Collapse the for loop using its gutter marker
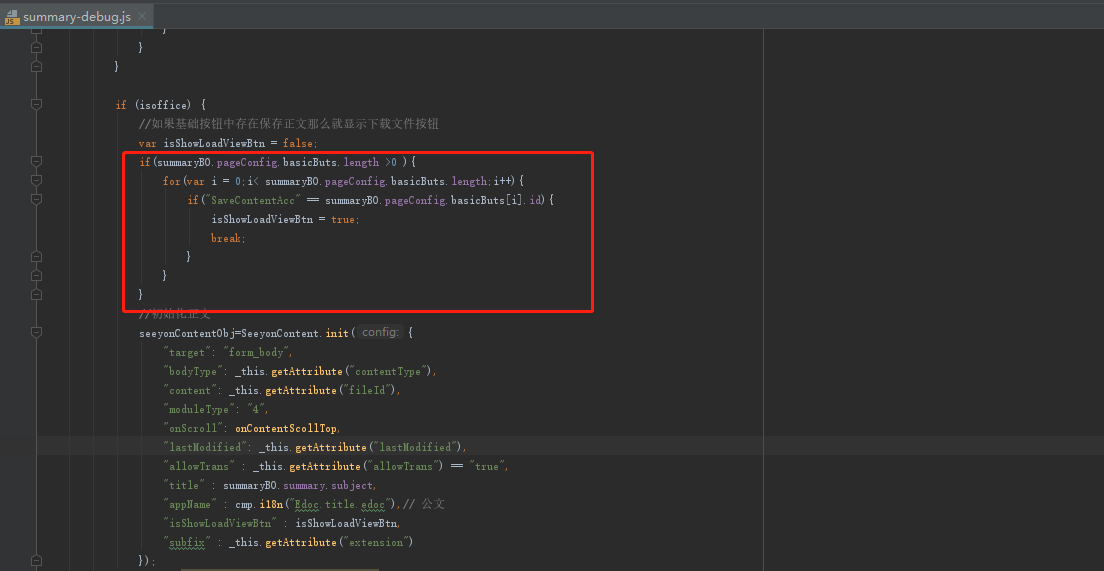Viewport: 1104px width, 571px height. click(37, 181)
